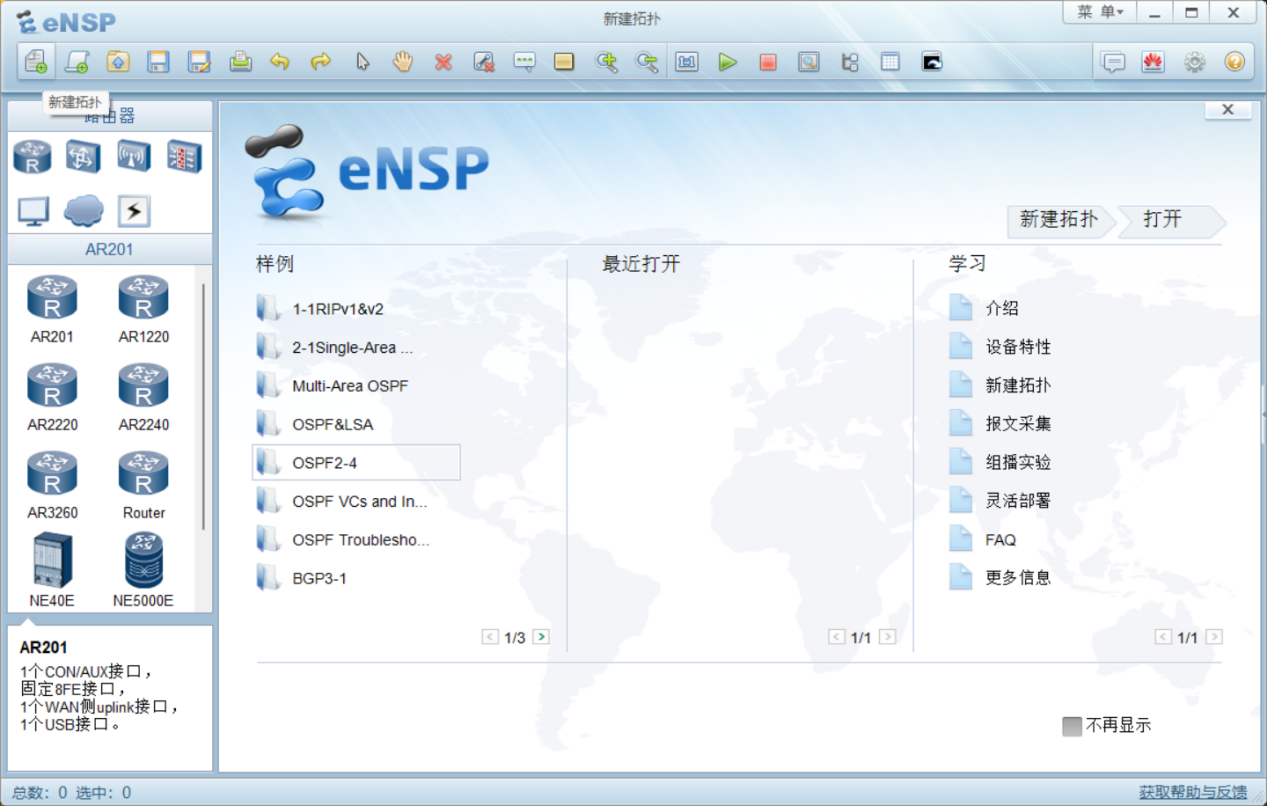Click the zoom in magnifier icon

(x=606, y=62)
